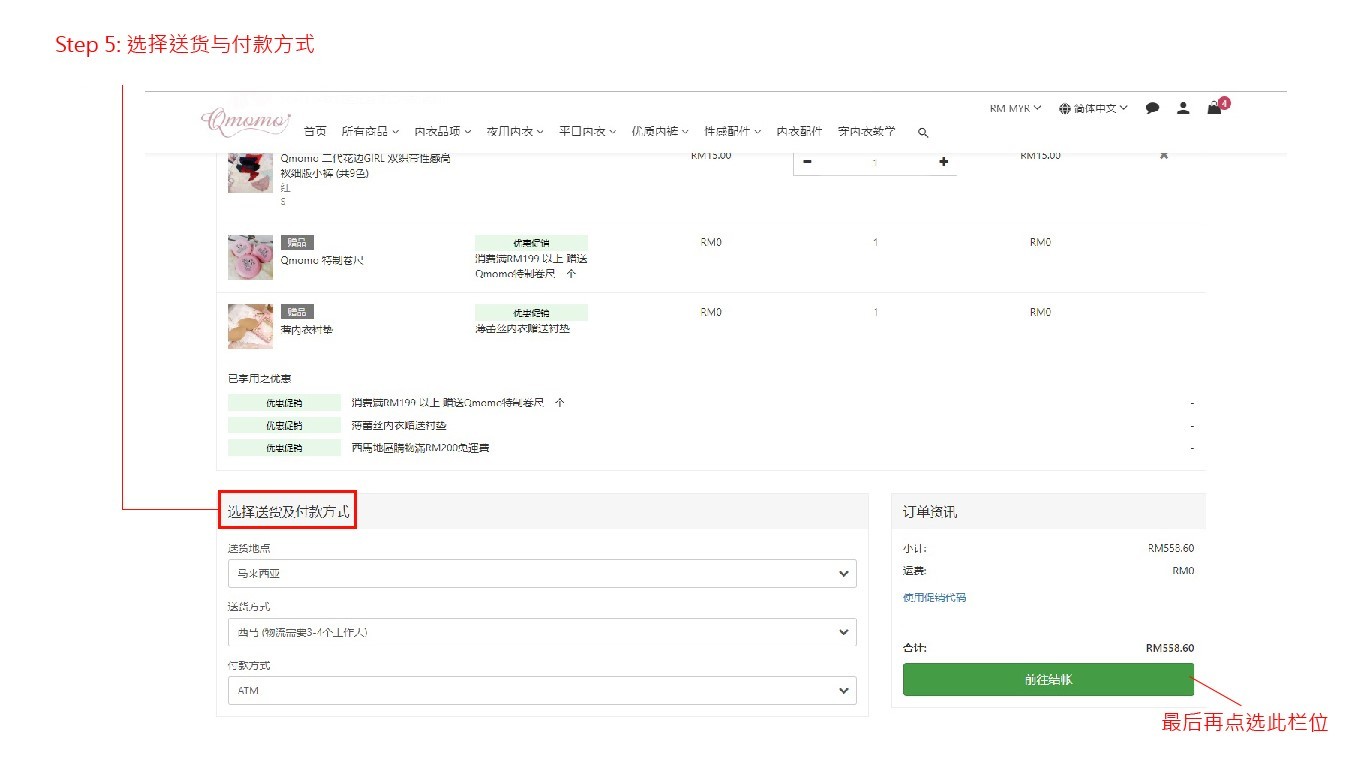Go to 首页 in navigation menu
Screen dimensions: 1366x768
pyautogui.click(x=315, y=132)
